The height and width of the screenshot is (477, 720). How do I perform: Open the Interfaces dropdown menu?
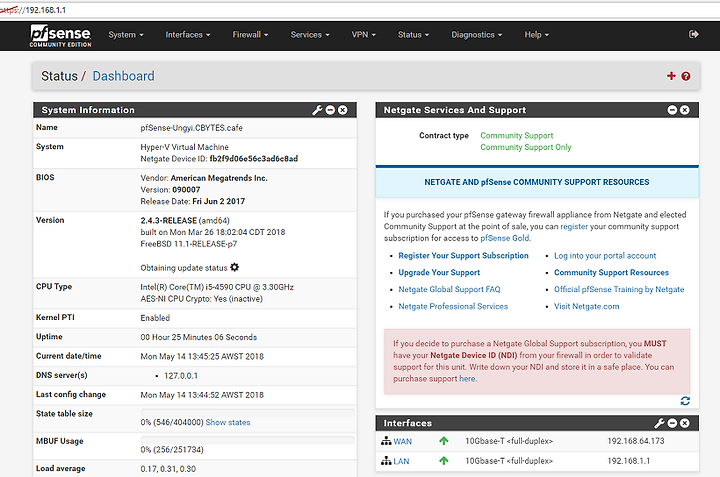click(188, 35)
